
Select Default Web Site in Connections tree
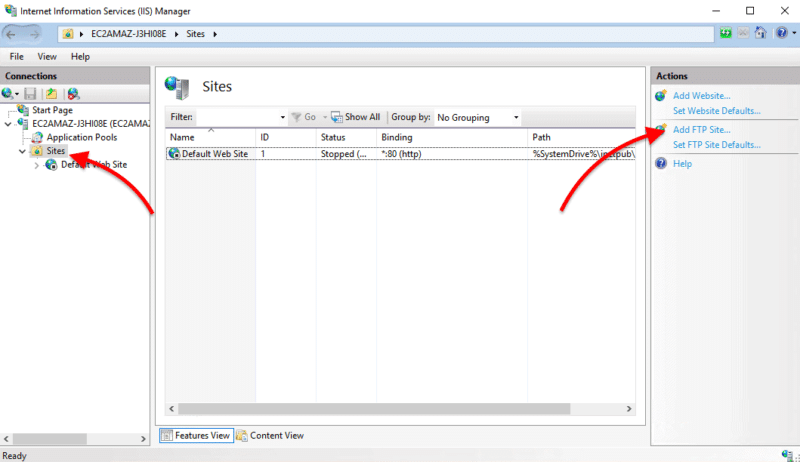(94, 165)
